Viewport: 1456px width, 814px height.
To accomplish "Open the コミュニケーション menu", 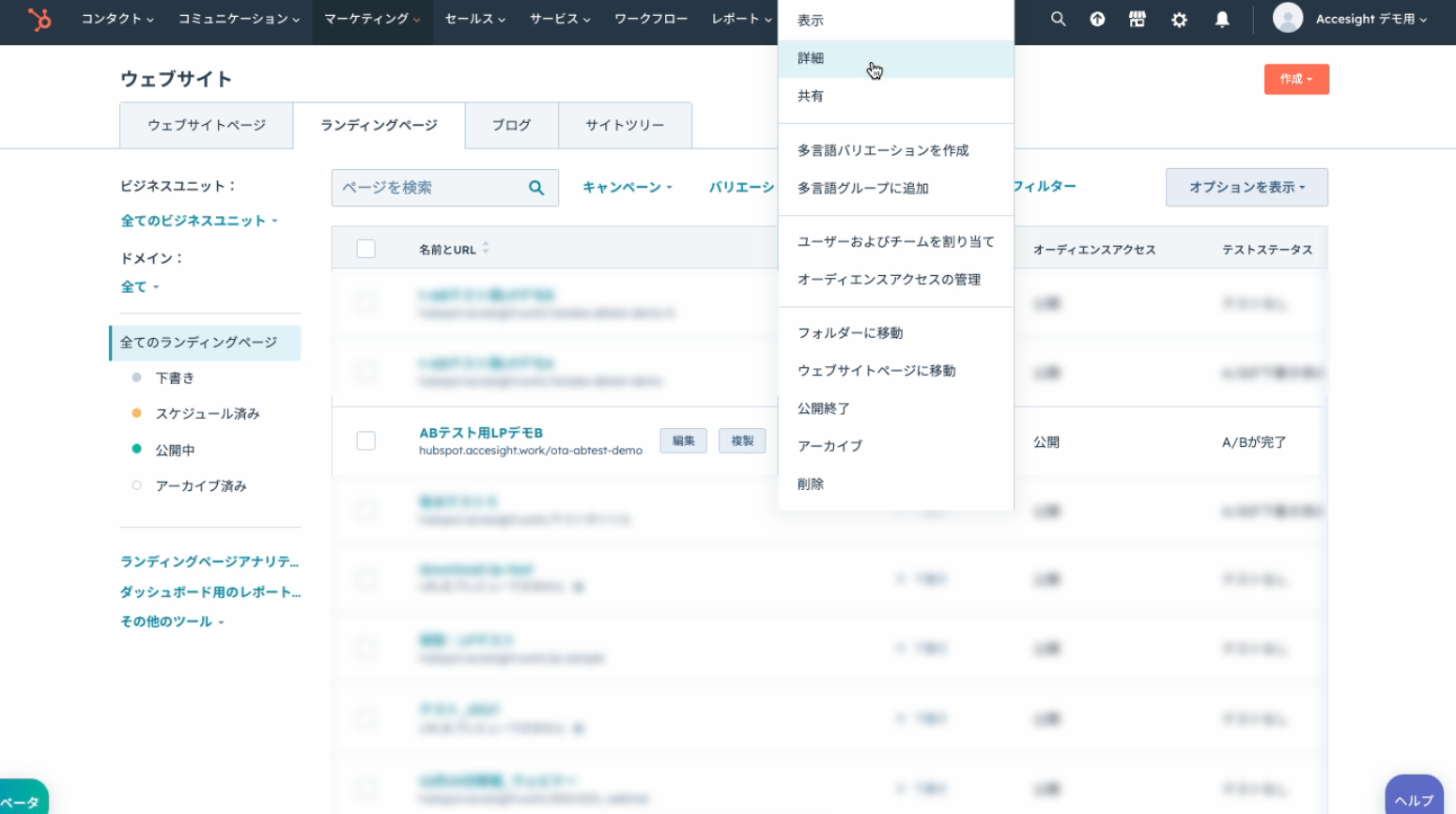I will tap(240, 19).
